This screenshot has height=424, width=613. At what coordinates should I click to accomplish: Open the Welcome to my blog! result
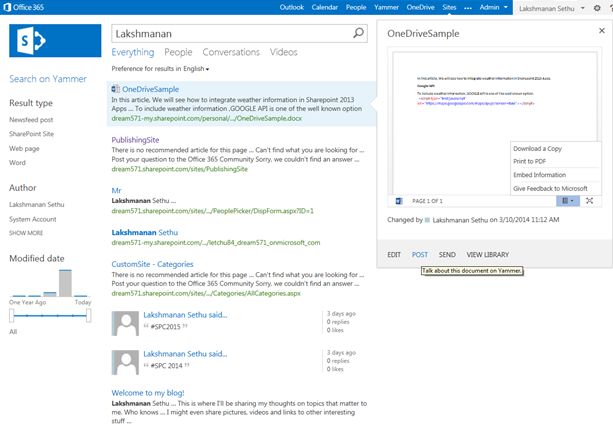(148, 393)
